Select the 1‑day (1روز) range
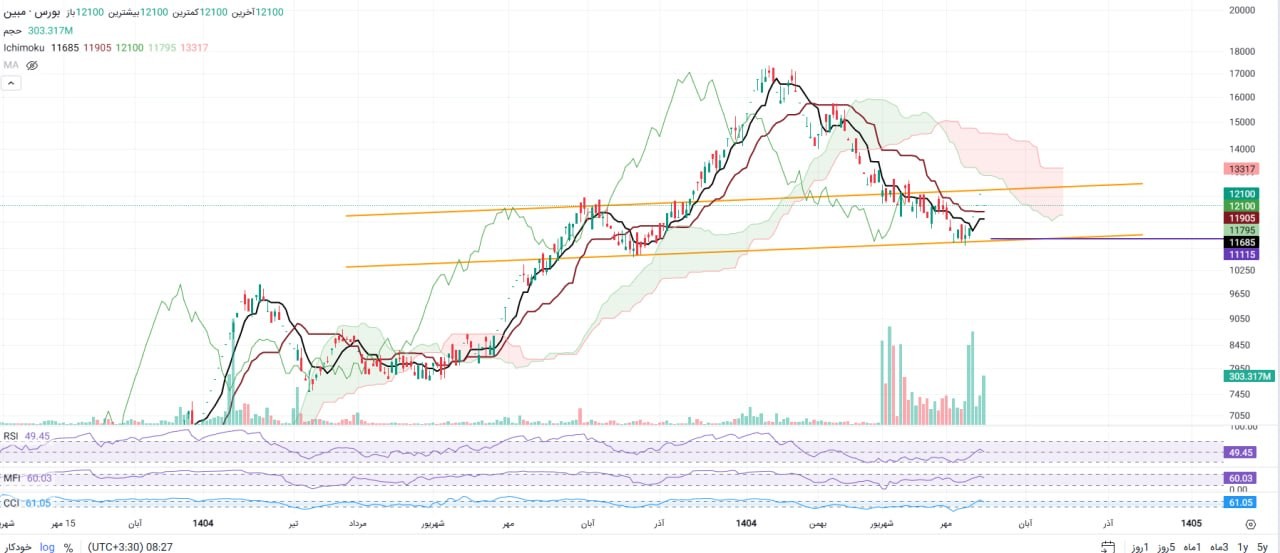 1139,547
